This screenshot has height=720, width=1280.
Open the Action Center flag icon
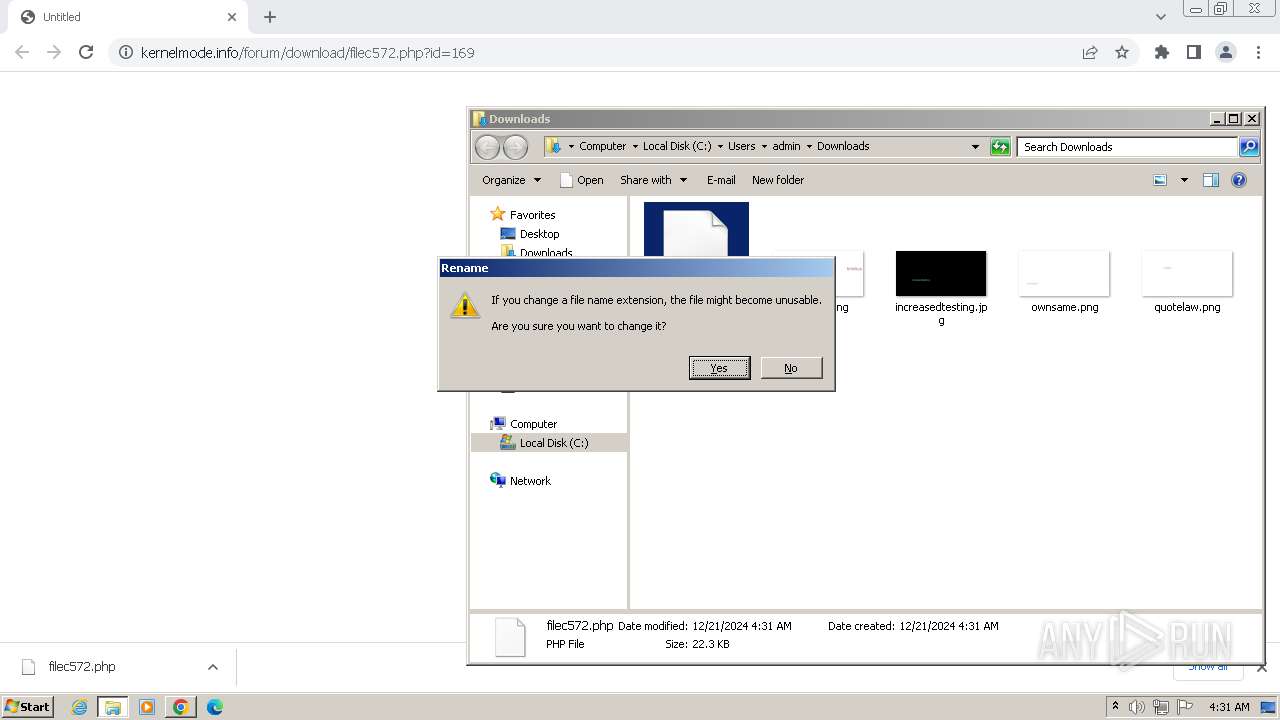[x=1185, y=707]
